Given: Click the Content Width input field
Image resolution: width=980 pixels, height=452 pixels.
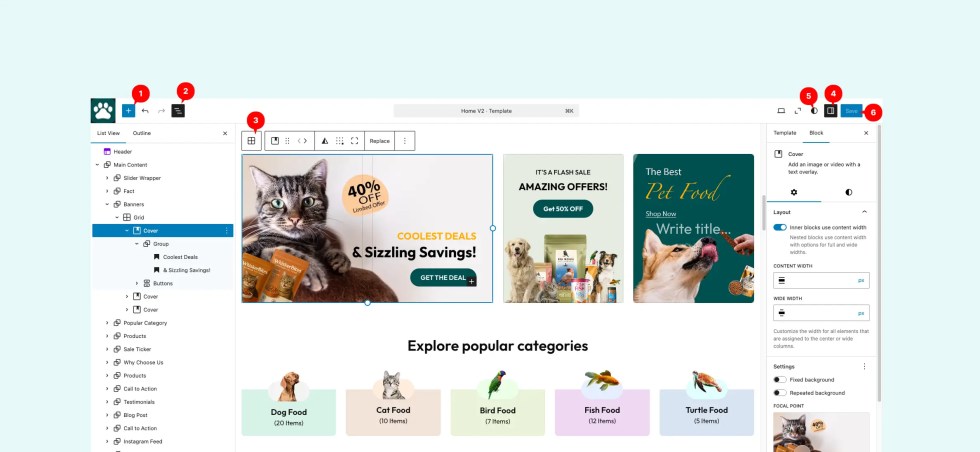Looking at the screenshot, I should point(821,281).
